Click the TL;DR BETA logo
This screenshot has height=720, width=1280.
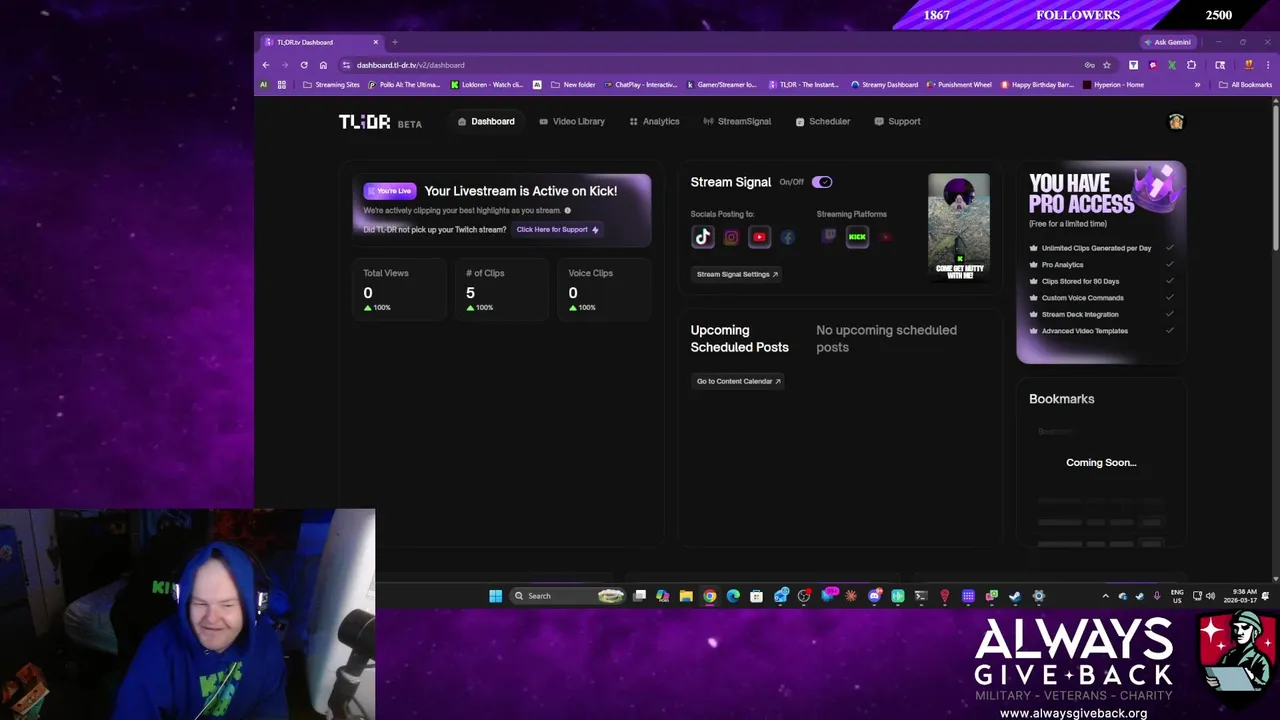click(x=380, y=122)
